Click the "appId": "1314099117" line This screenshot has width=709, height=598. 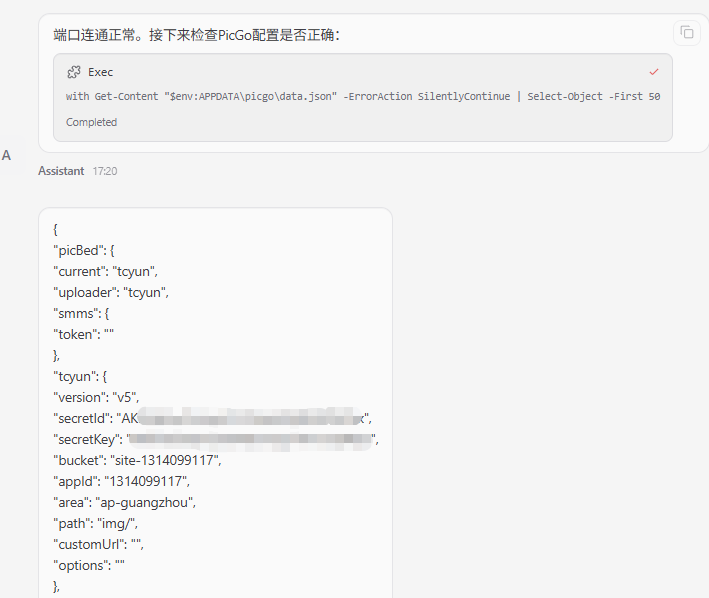(122, 481)
